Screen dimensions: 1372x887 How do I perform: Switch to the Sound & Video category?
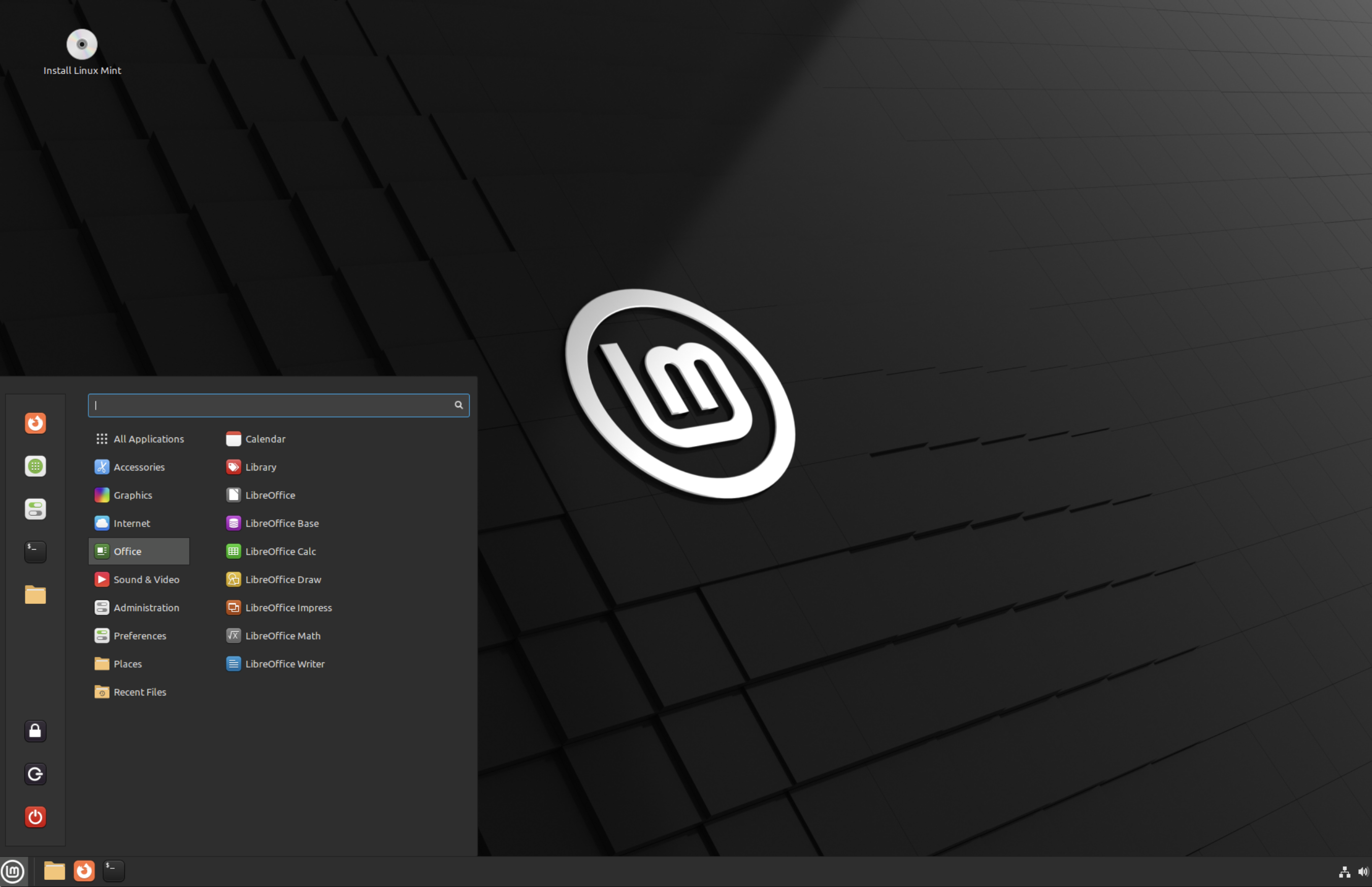(146, 579)
